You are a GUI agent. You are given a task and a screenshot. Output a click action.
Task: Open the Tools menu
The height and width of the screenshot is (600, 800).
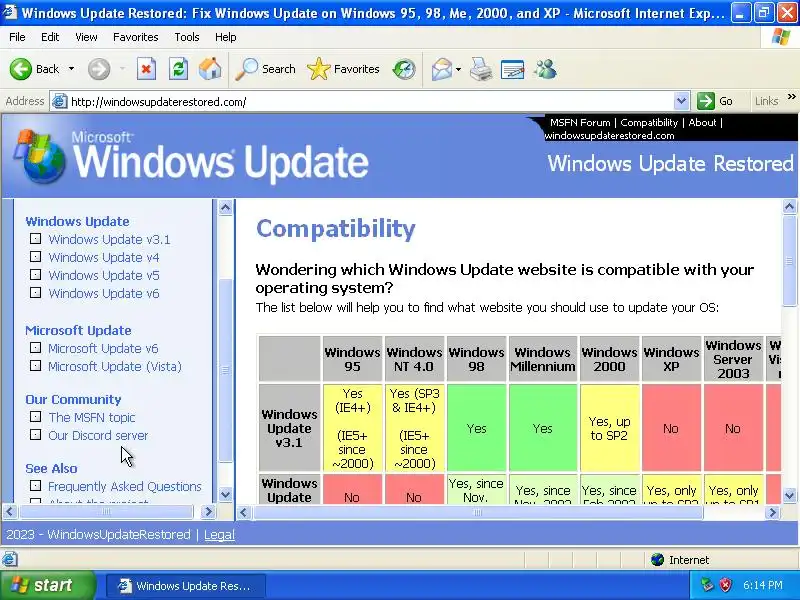(186, 37)
